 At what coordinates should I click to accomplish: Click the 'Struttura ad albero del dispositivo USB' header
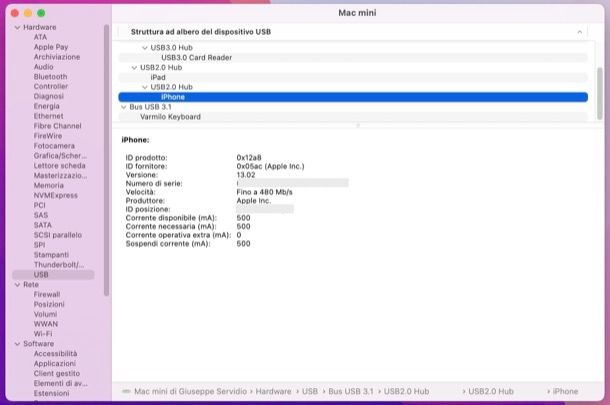point(201,32)
